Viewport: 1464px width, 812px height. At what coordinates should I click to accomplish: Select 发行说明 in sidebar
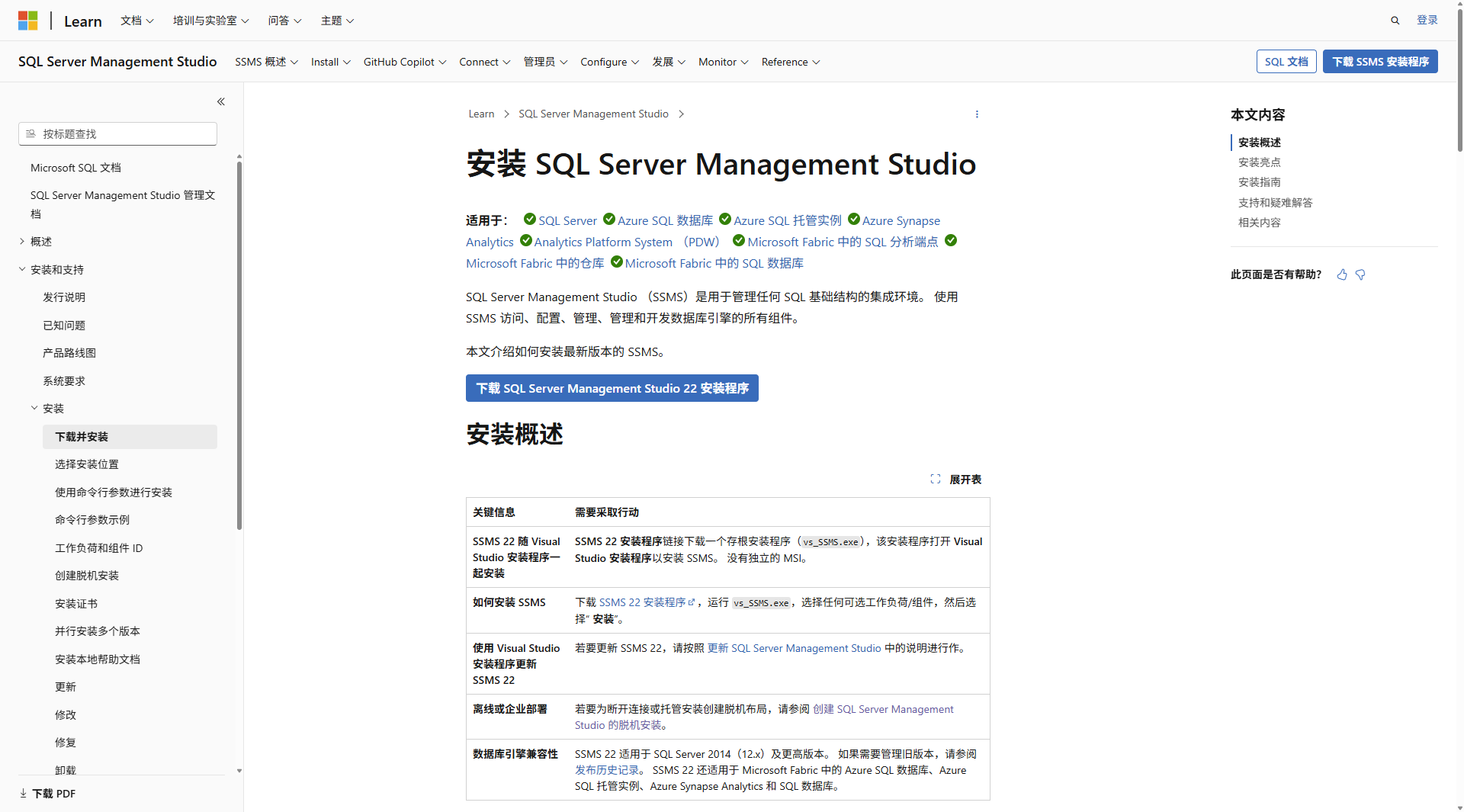point(64,297)
